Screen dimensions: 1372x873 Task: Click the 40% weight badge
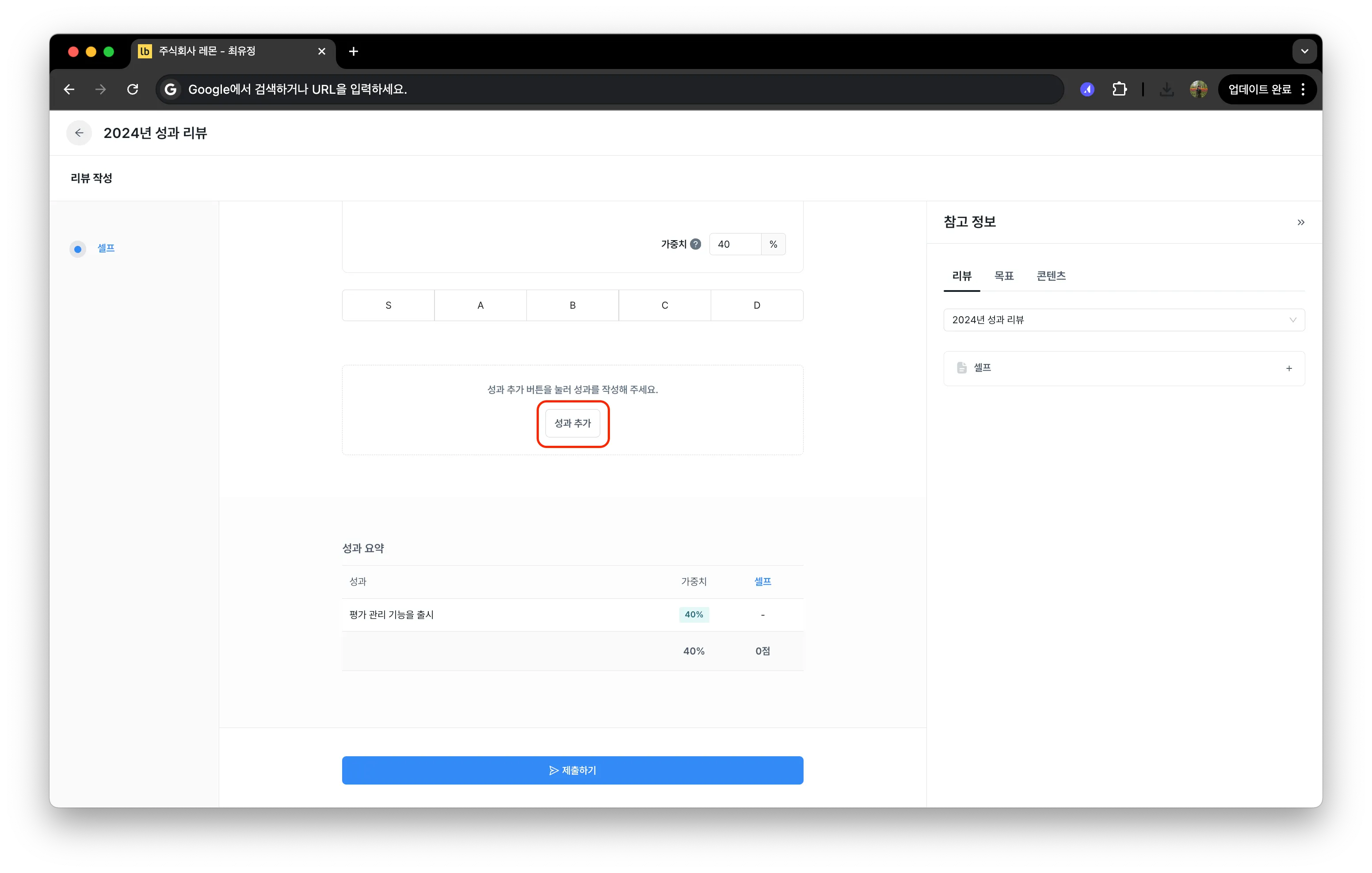694,615
